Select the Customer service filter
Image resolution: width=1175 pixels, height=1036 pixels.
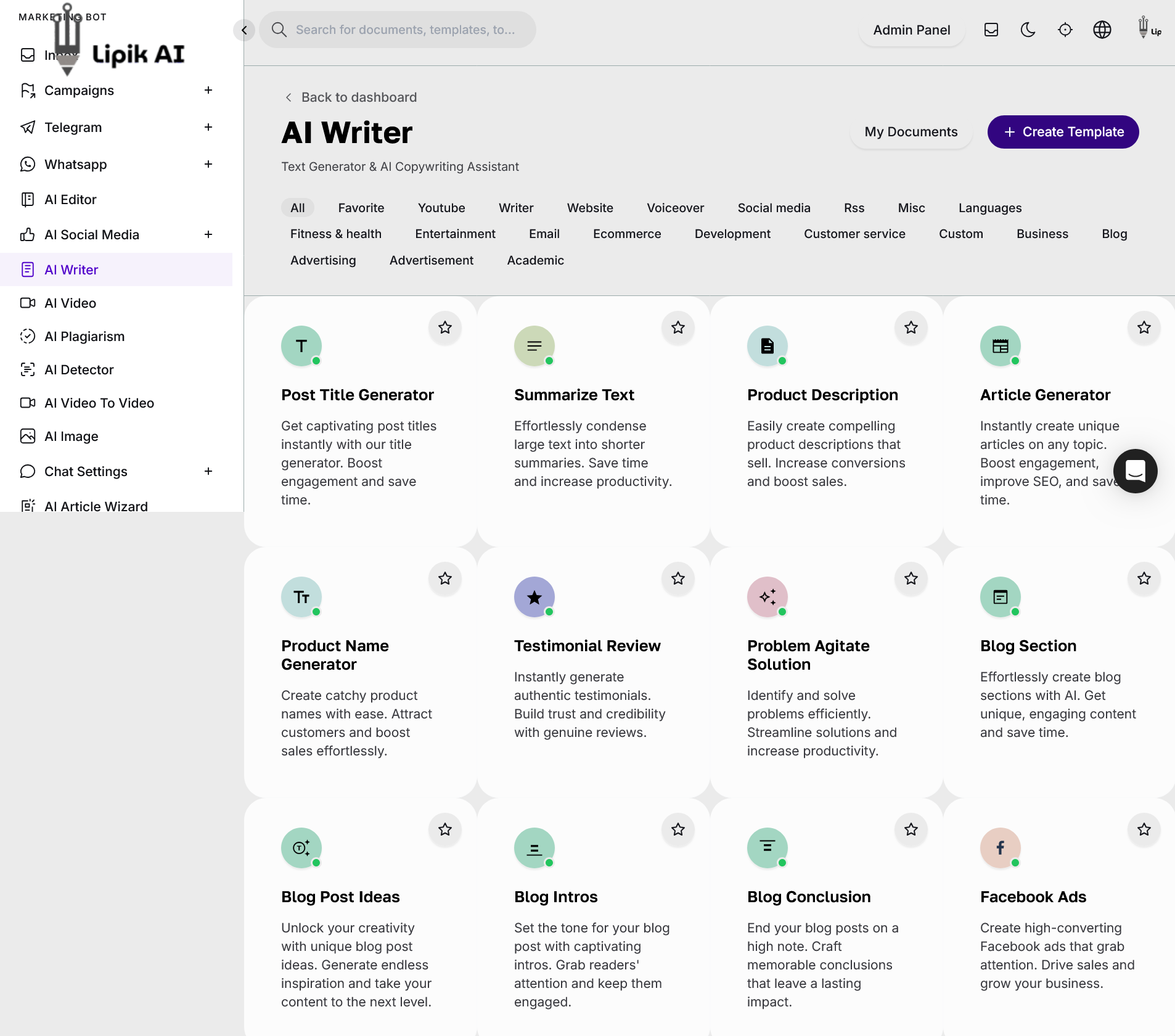click(854, 234)
